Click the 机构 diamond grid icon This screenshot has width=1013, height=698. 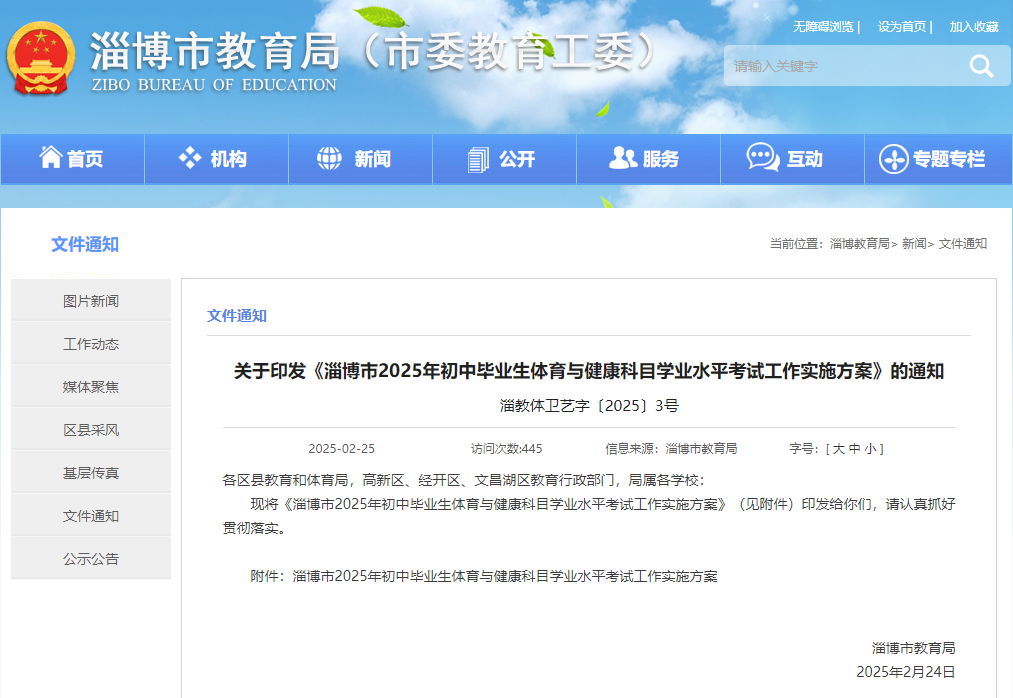point(190,158)
